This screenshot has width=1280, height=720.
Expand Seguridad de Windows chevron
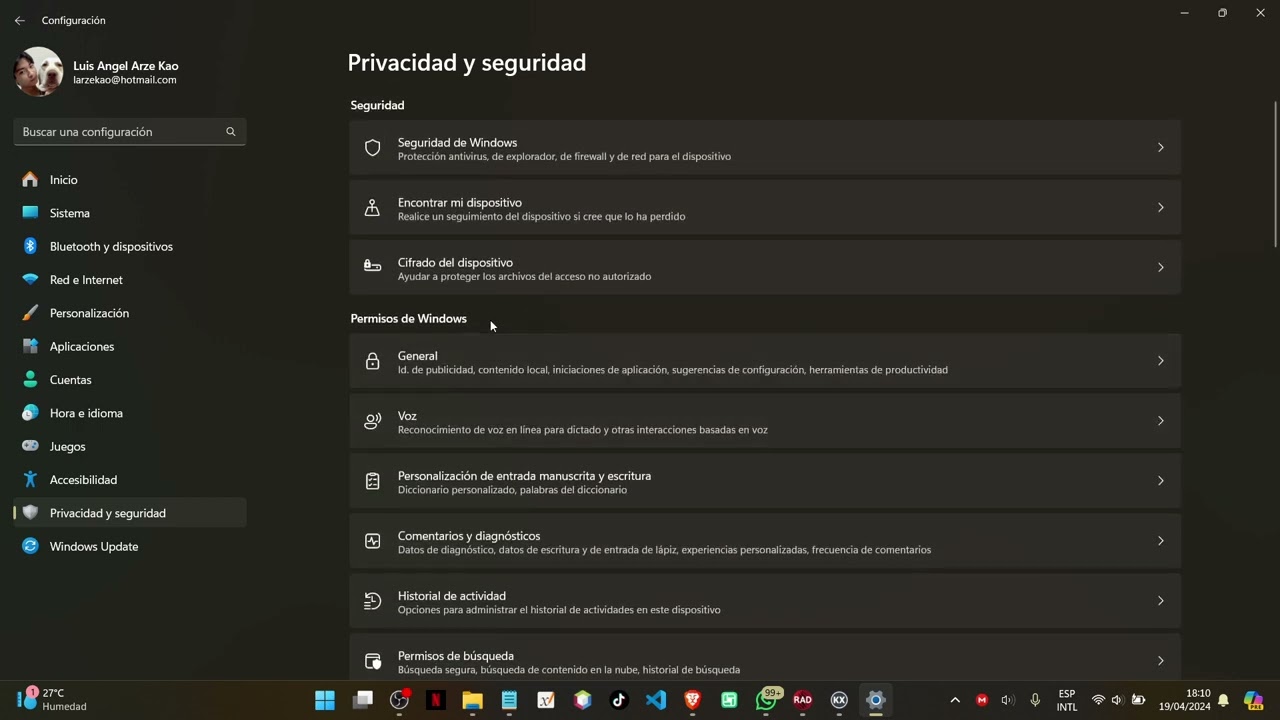coord(1161,148)
